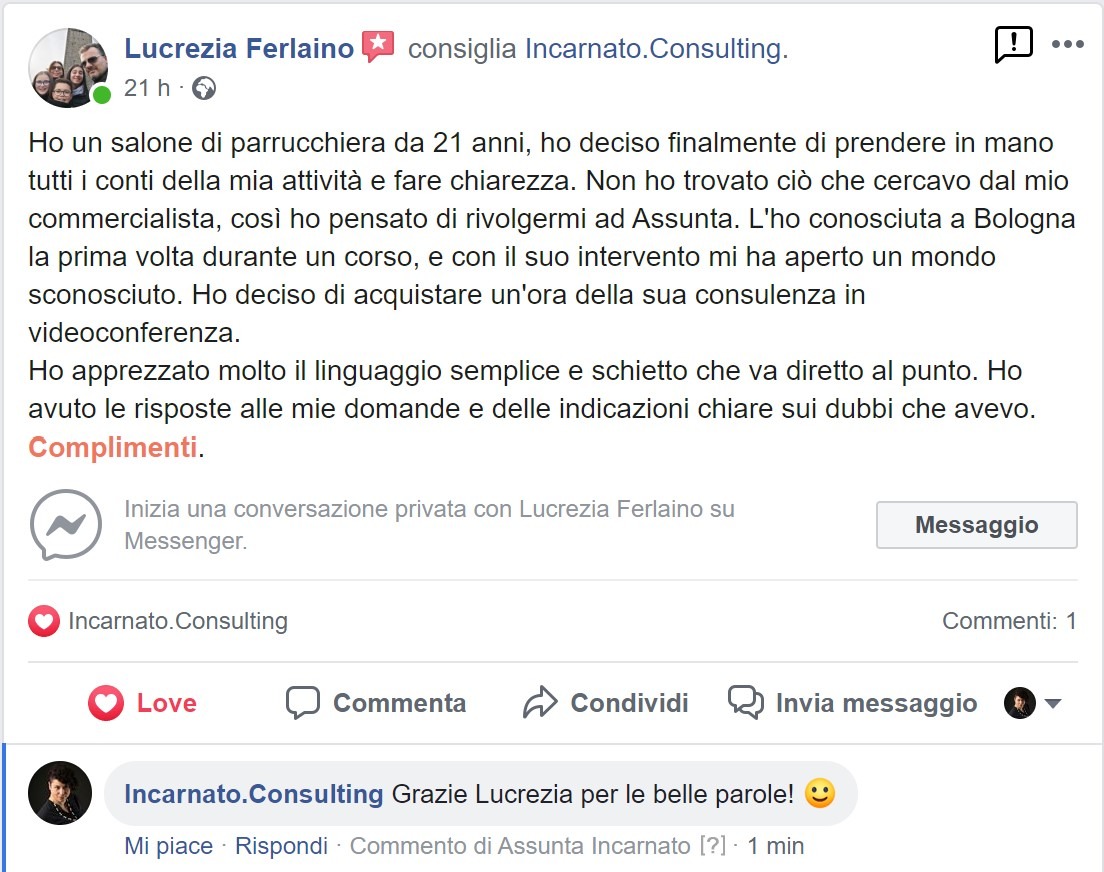Open Lucrezia Ferlaino's profile name link

click(239, 48)
